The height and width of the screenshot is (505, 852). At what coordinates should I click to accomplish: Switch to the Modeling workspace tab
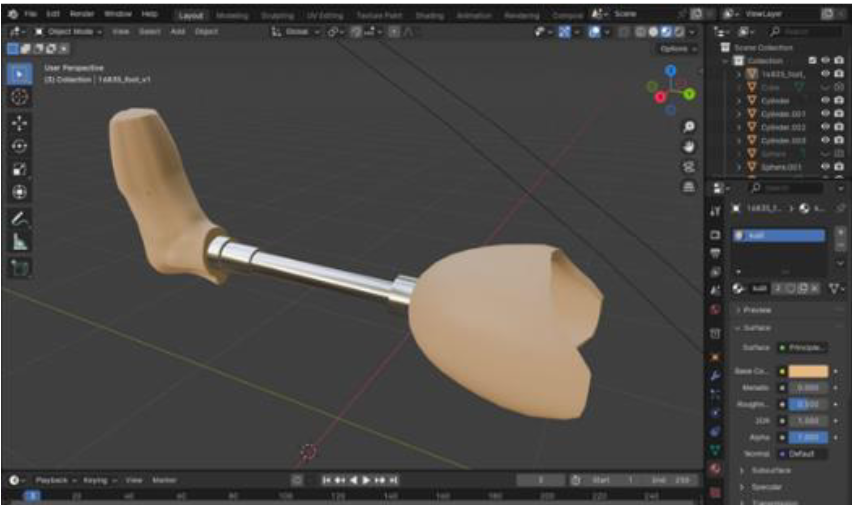pos(232,16)
